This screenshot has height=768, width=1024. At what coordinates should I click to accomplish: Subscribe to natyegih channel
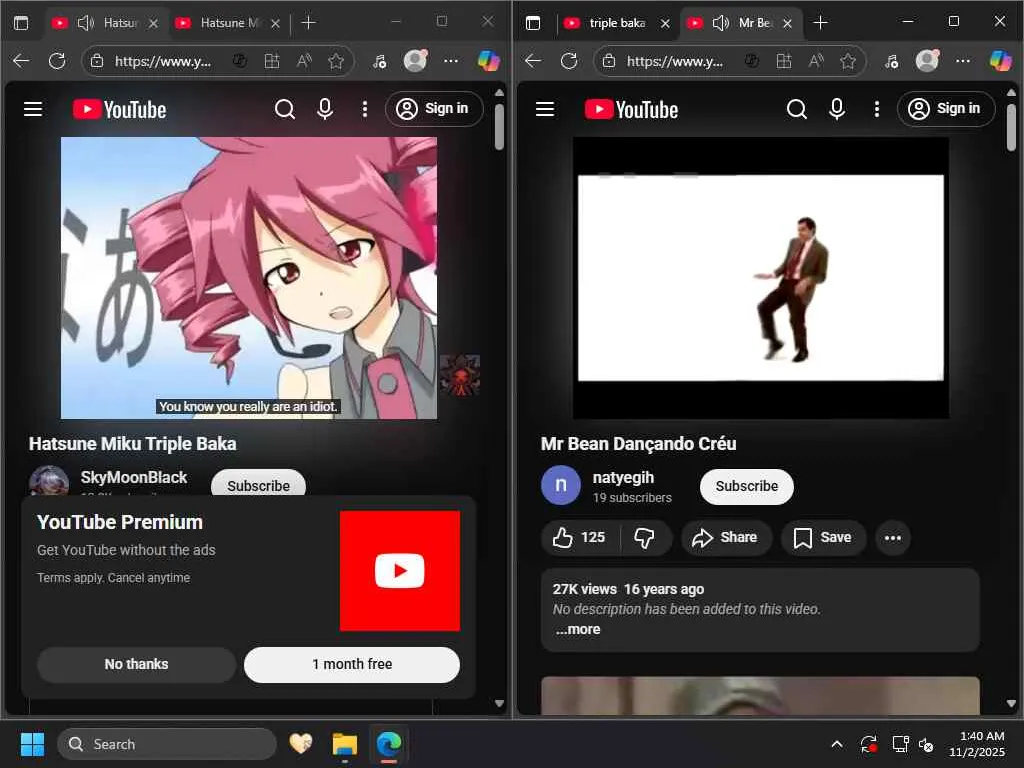(x=746, y=486)
